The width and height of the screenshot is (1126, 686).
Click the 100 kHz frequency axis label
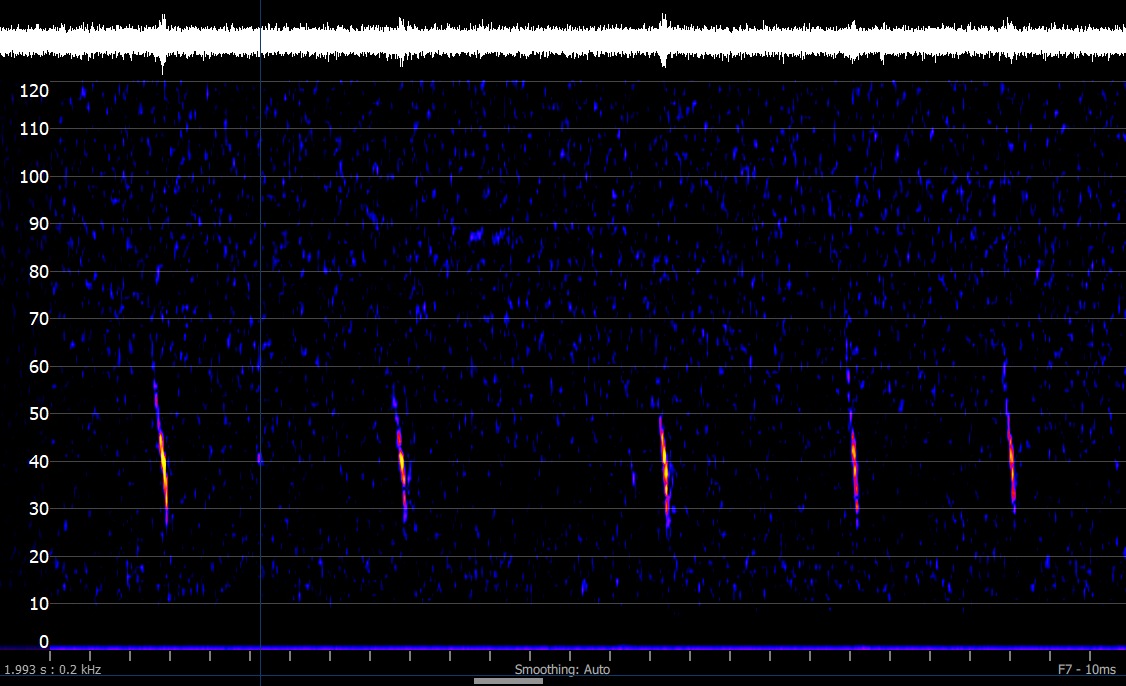click(35, 177)
